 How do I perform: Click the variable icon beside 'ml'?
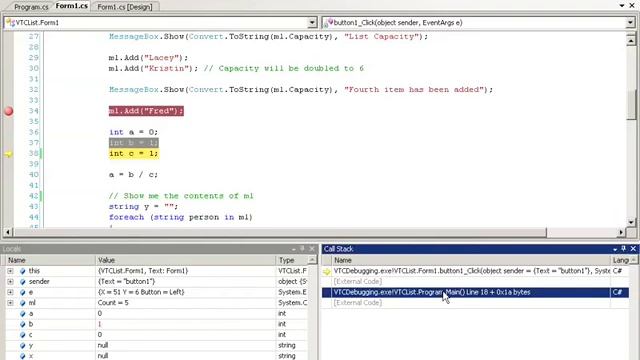tap(22, 303)
